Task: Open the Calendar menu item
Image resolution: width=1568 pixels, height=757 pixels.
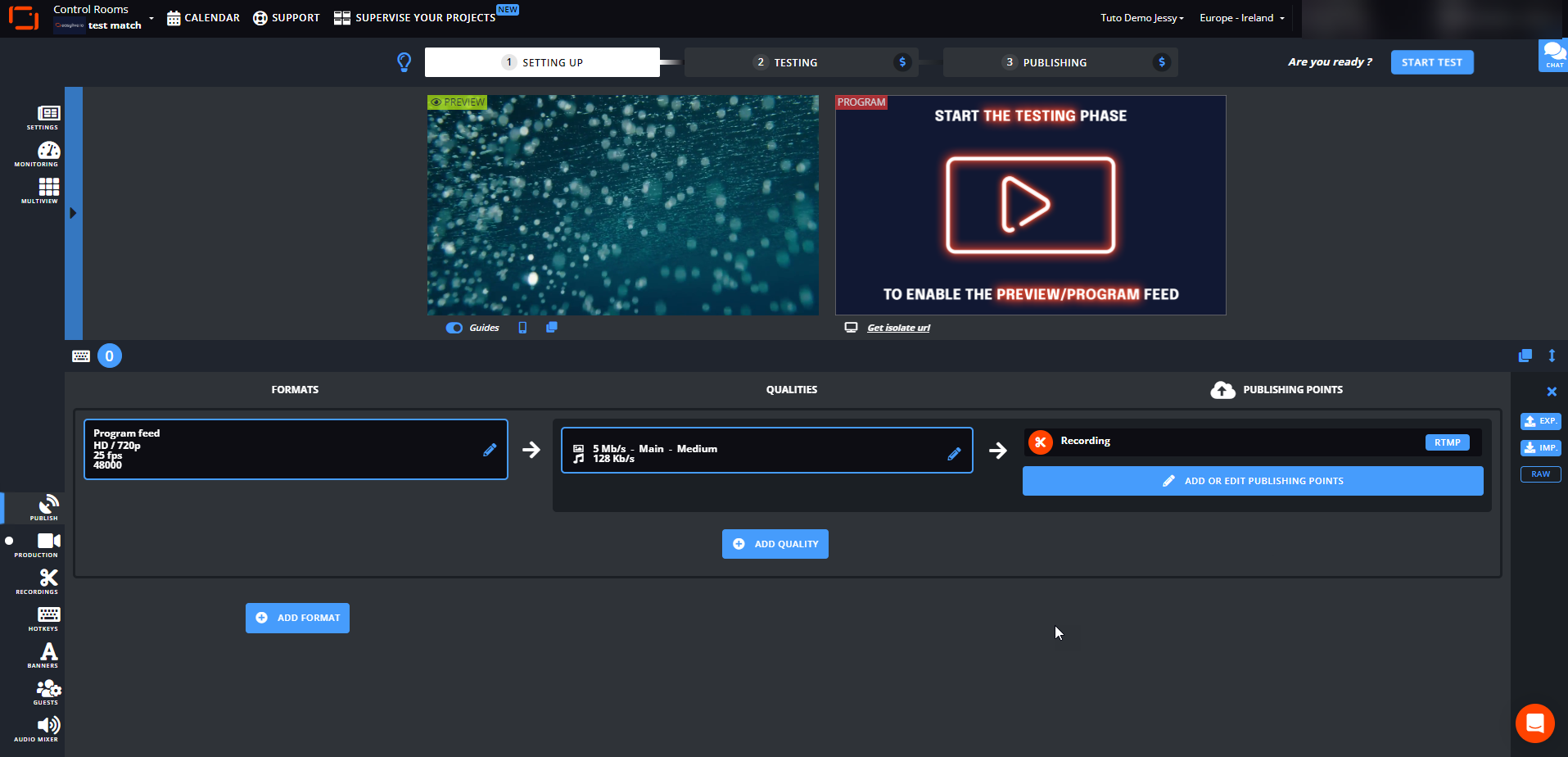Action: [x=203, y=18]
